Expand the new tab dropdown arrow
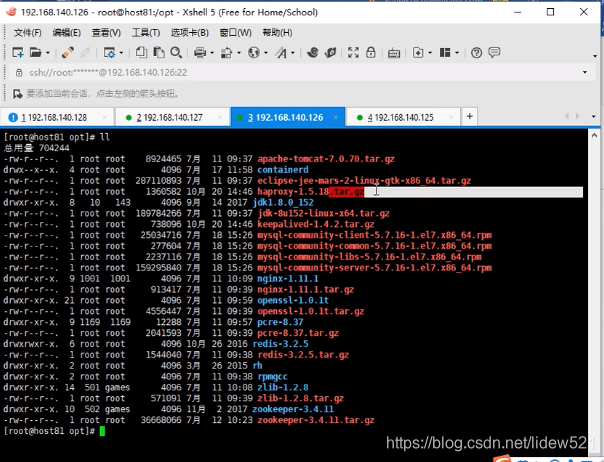Viewport: 604px width, 462px height. (x=430, y=53)
